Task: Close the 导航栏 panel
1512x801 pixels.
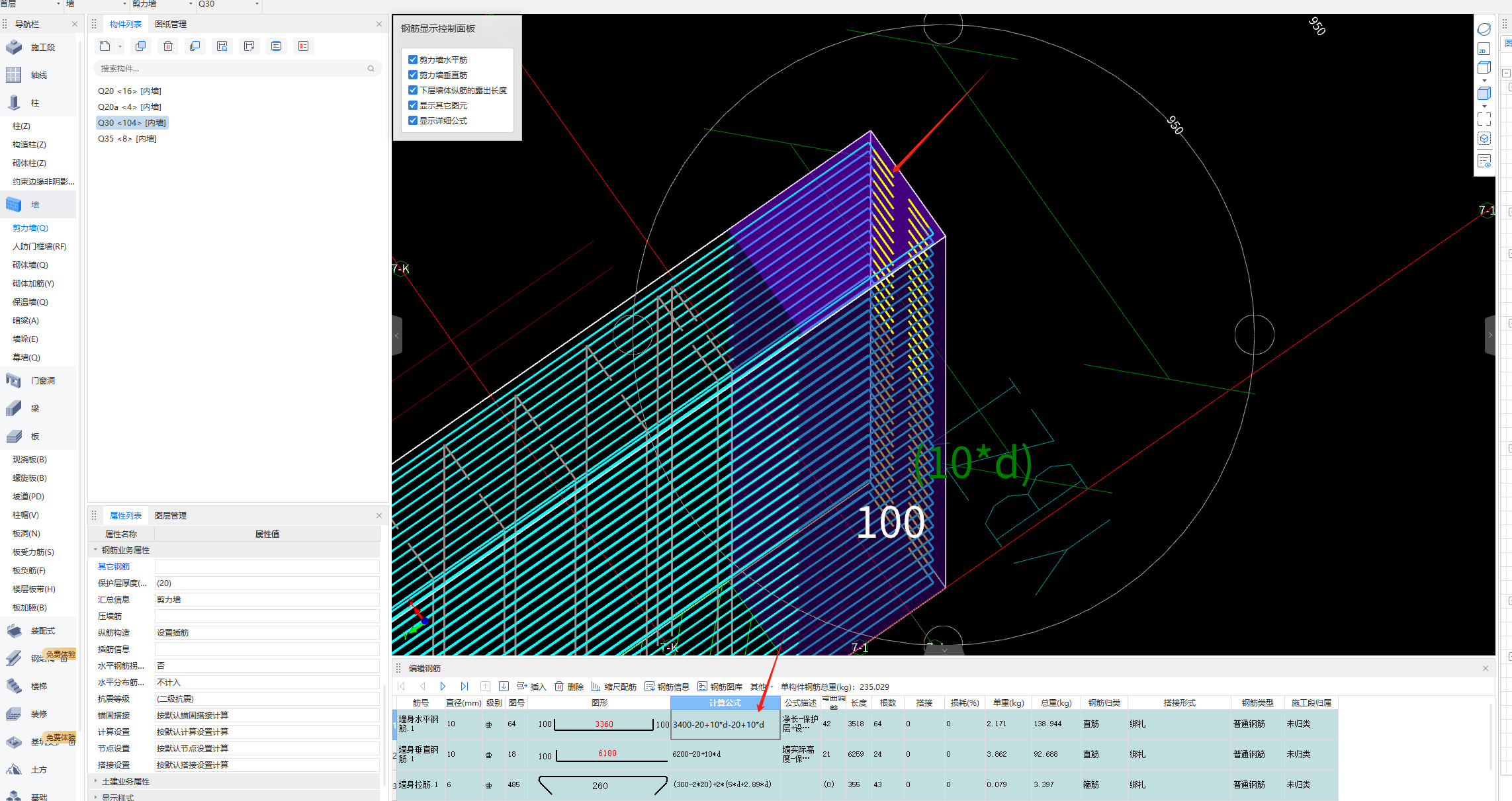Action: coord(75,24)
